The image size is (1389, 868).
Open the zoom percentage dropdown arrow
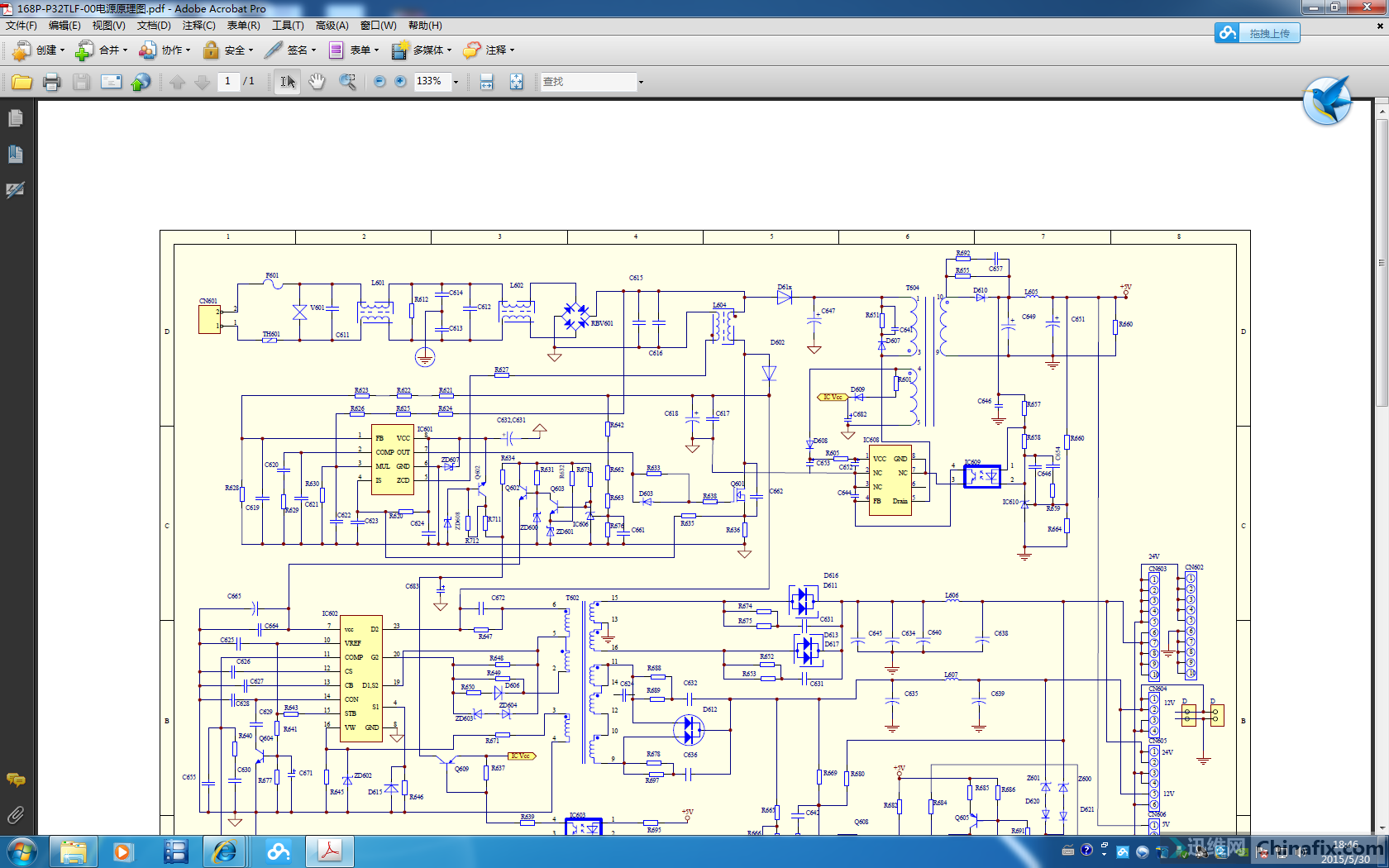pyautogui.click(x=456, y=82)
